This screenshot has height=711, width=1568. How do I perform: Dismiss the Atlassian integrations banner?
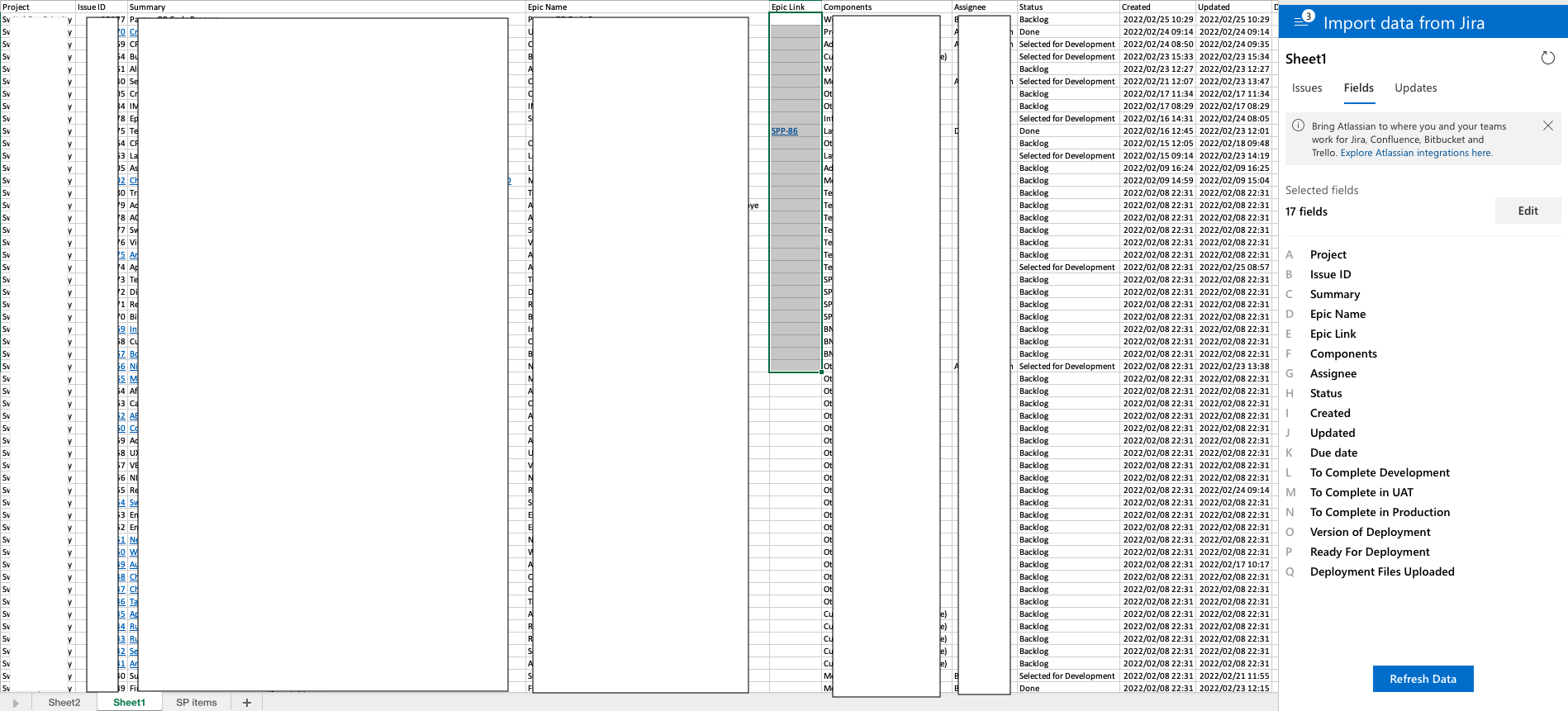click(1547, 126)
